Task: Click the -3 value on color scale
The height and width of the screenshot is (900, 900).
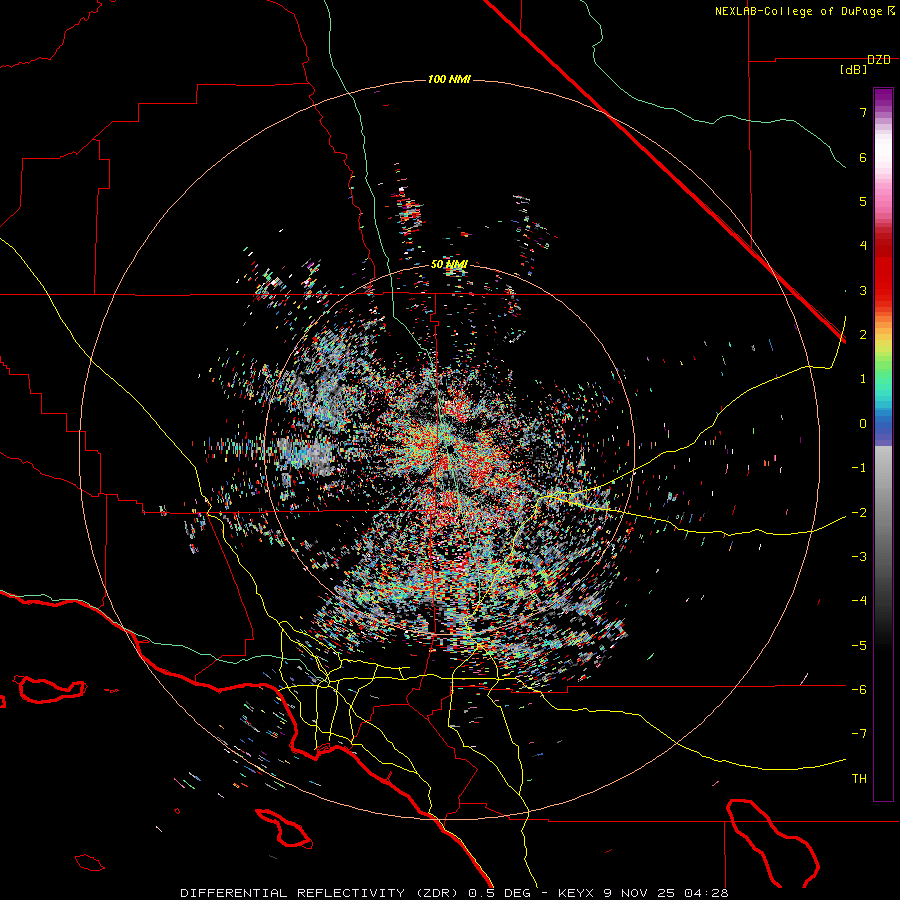Action: (859, 557)
